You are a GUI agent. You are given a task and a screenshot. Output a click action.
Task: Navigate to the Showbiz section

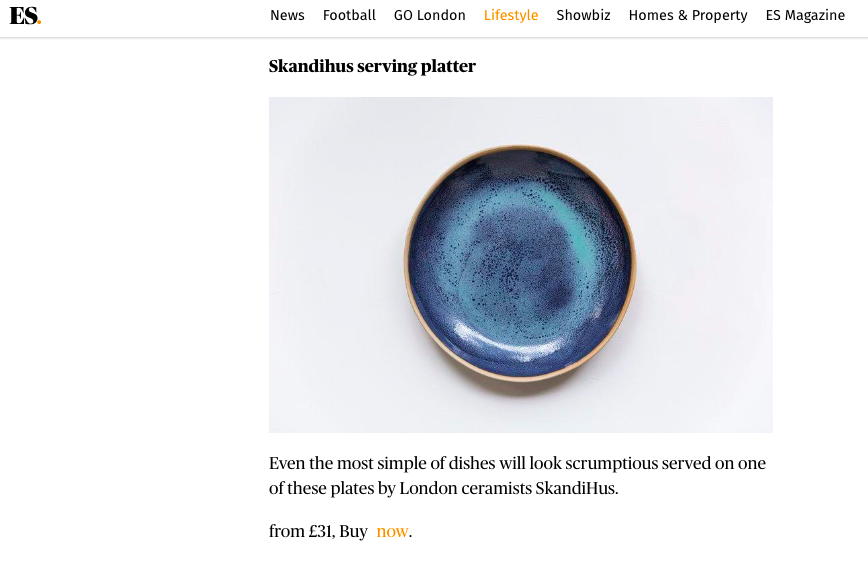point(583,16)
